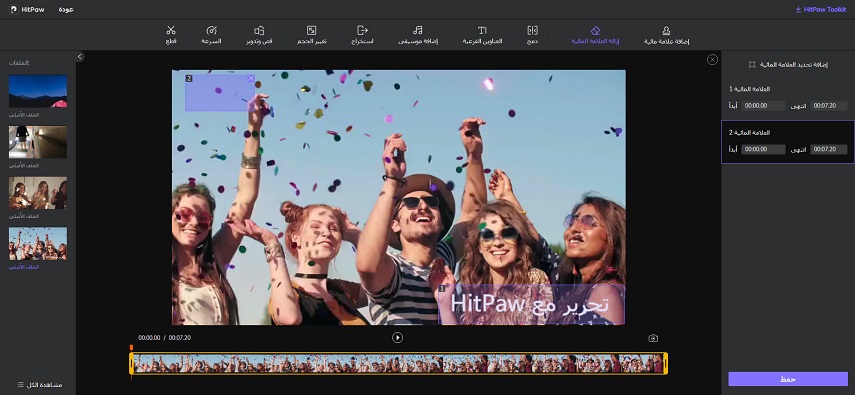Select the mountain night sky thumbnail
Screen dimensions: 855x395
pos(38,91)
